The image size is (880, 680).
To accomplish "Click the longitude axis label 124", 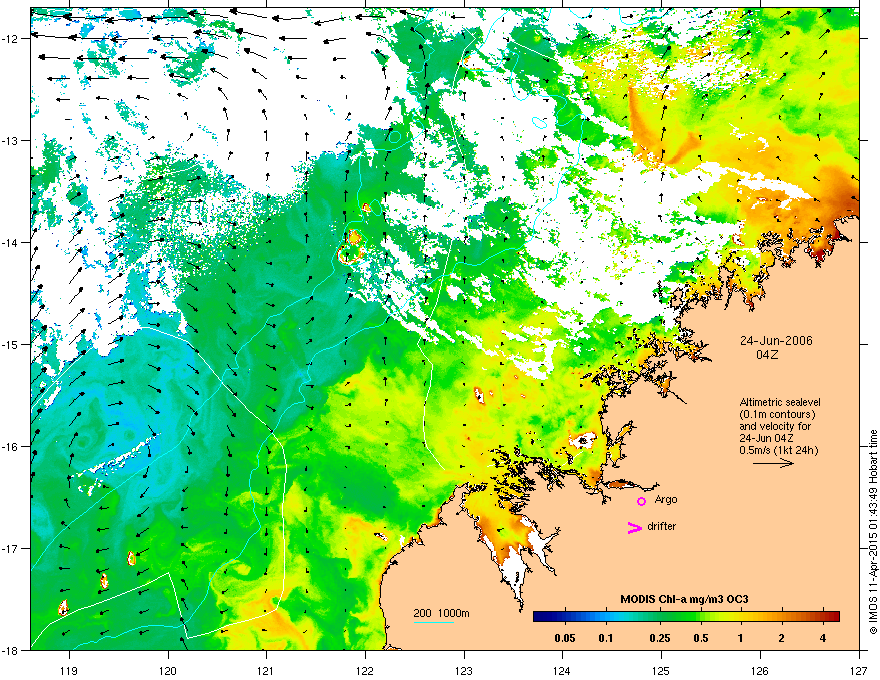I will [x=562, y=670].
